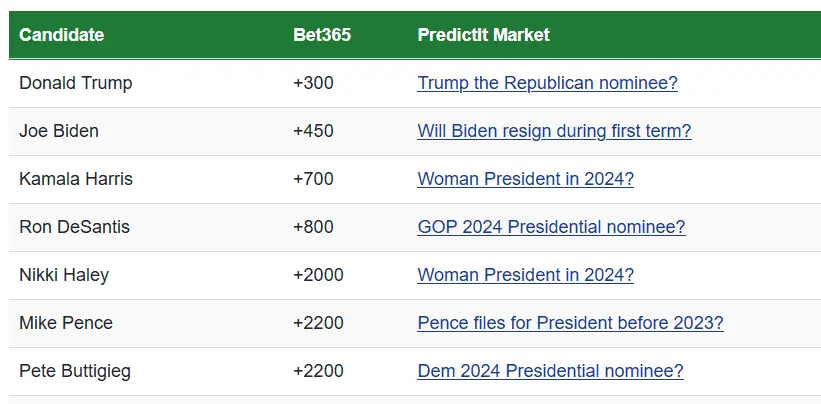Click the Ron DeSantis candidate cell
Viewport: 821px width, 404px height.
[x=74, y=227]
